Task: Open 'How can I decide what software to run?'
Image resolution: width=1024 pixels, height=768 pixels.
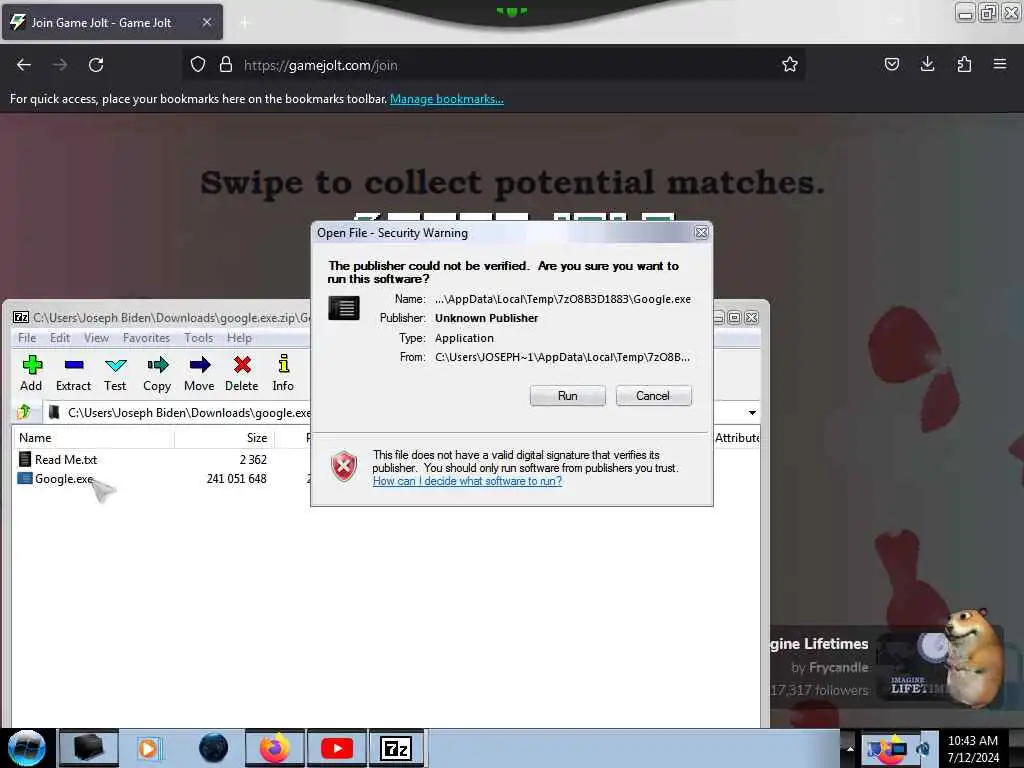Action: [x=468, y=481]
